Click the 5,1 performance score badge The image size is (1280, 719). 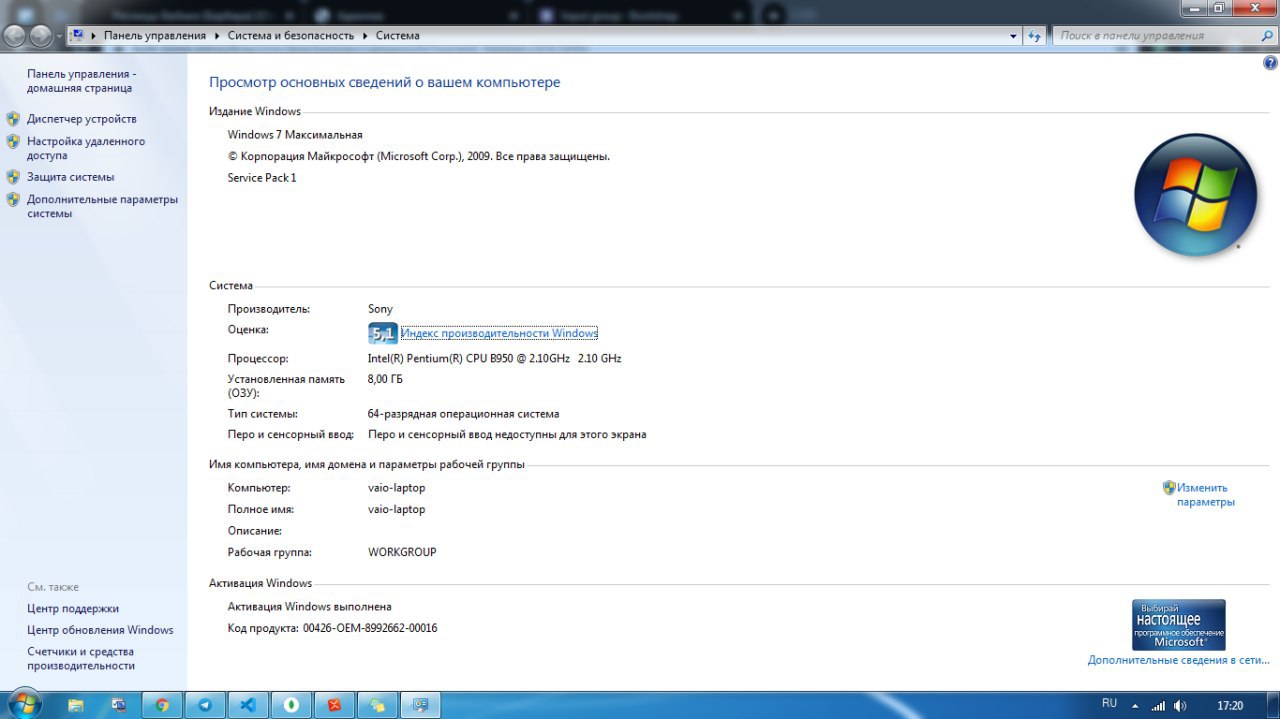pos(383,333)
